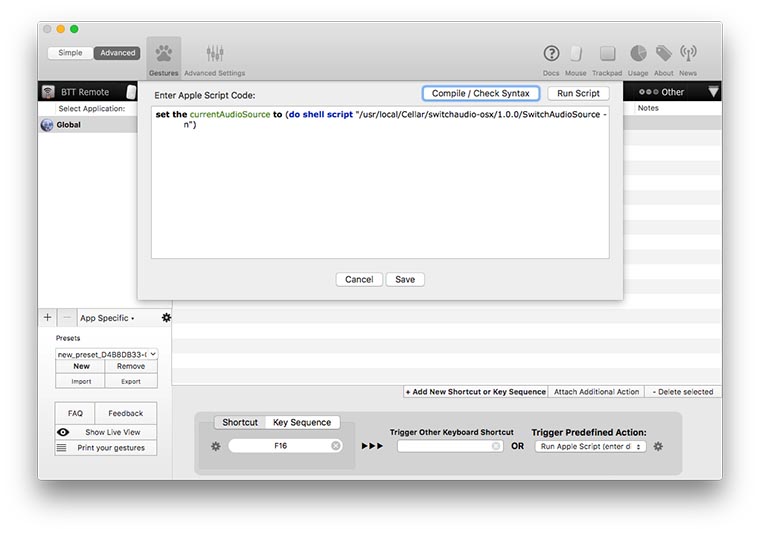Clear the F16 shortcut field
760x534 pixels.
pos(335,446)
